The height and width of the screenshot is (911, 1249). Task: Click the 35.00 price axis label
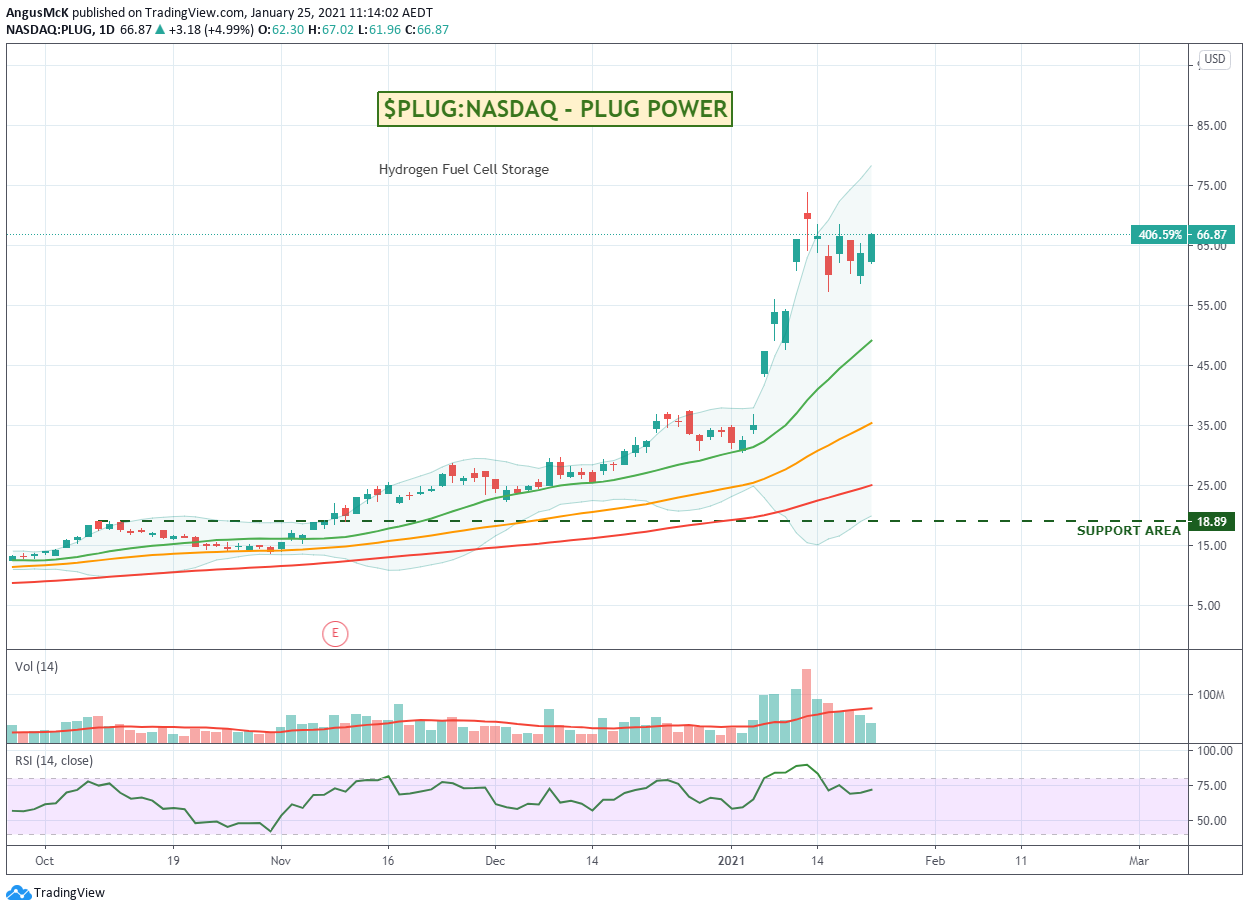(1211, 426)
